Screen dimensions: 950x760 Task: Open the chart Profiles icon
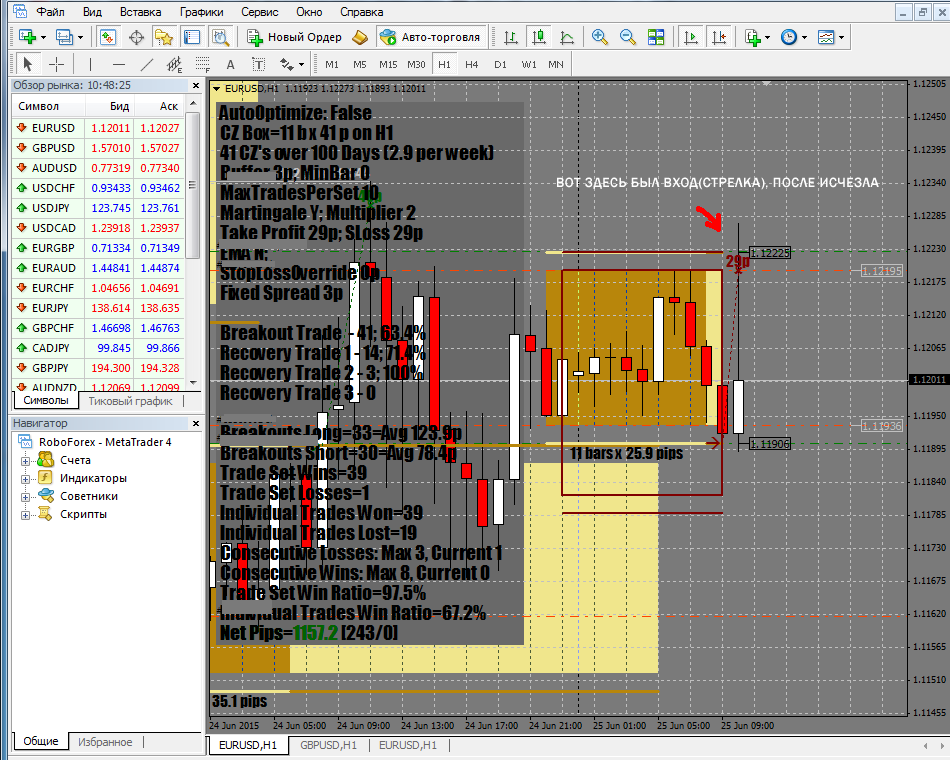pos(64,37)
